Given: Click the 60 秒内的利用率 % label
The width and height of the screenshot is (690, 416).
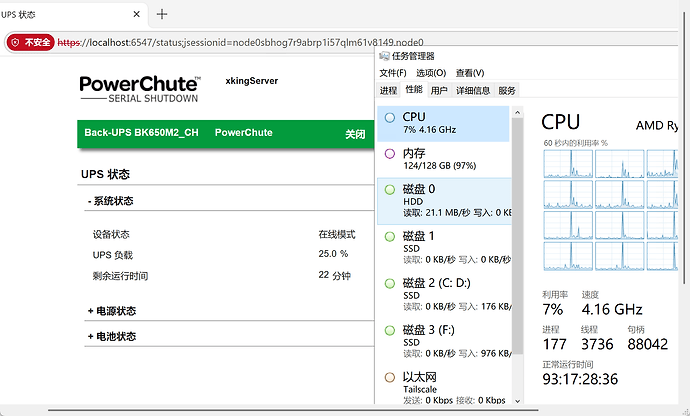Looking at the screenshot, I should [576, 143].
